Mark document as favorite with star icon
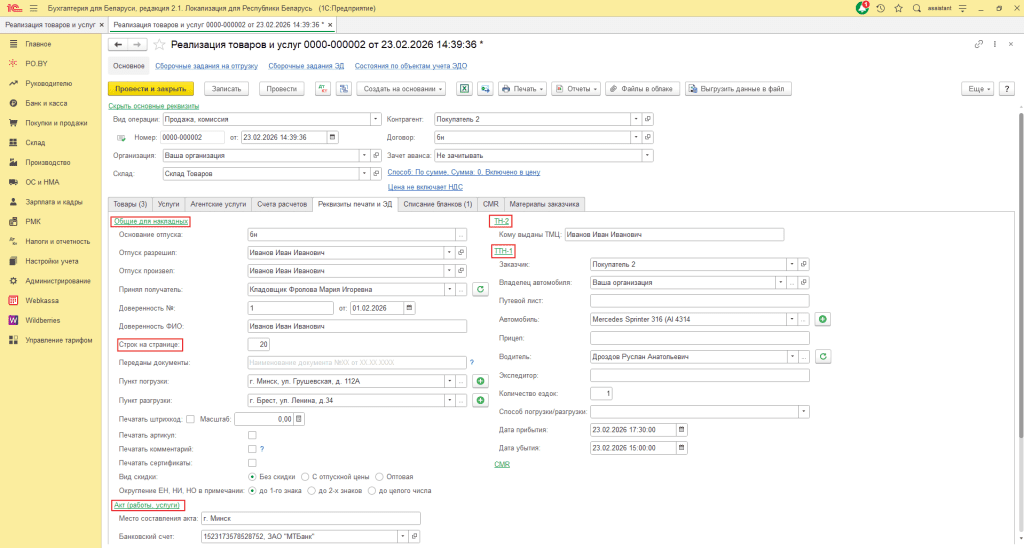The image size is (1024, 548). [x=158, y=45]
